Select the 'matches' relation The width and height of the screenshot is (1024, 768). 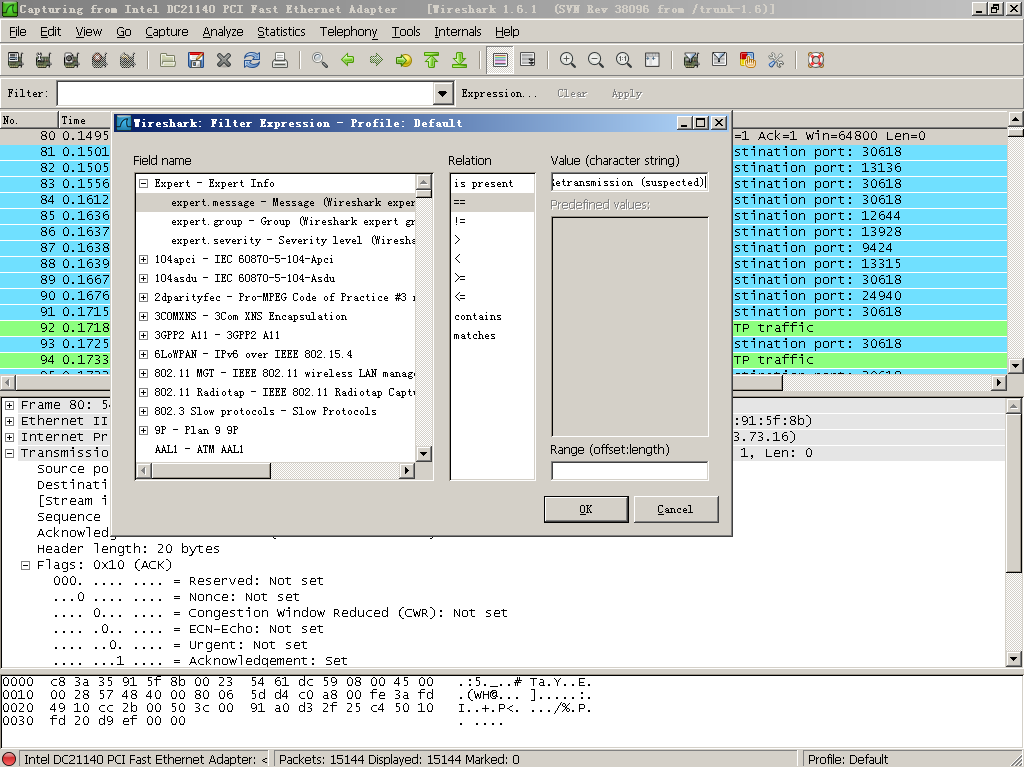tap(492, 336)
